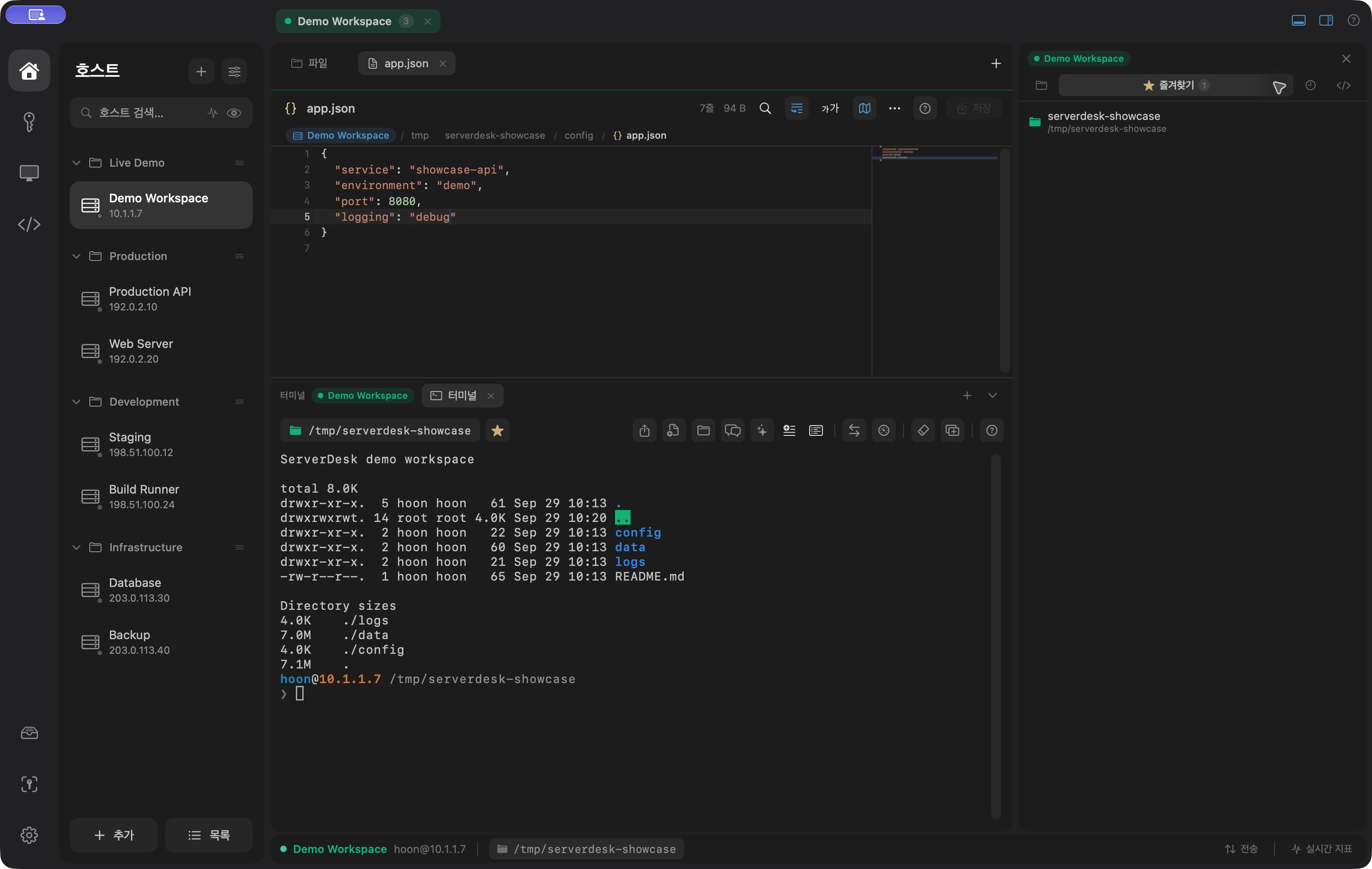
Task: Collapse the Production host group
Action: click(76, 256)
